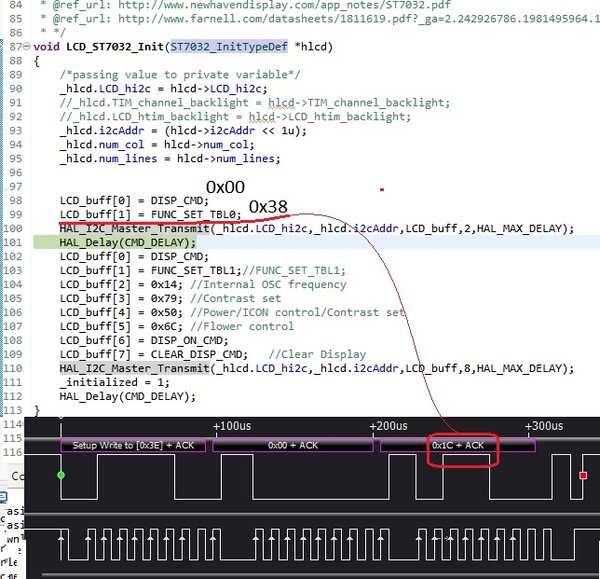Click the green start marker on waveform
This screenshot has width=600, height=579.
(61, 475)
